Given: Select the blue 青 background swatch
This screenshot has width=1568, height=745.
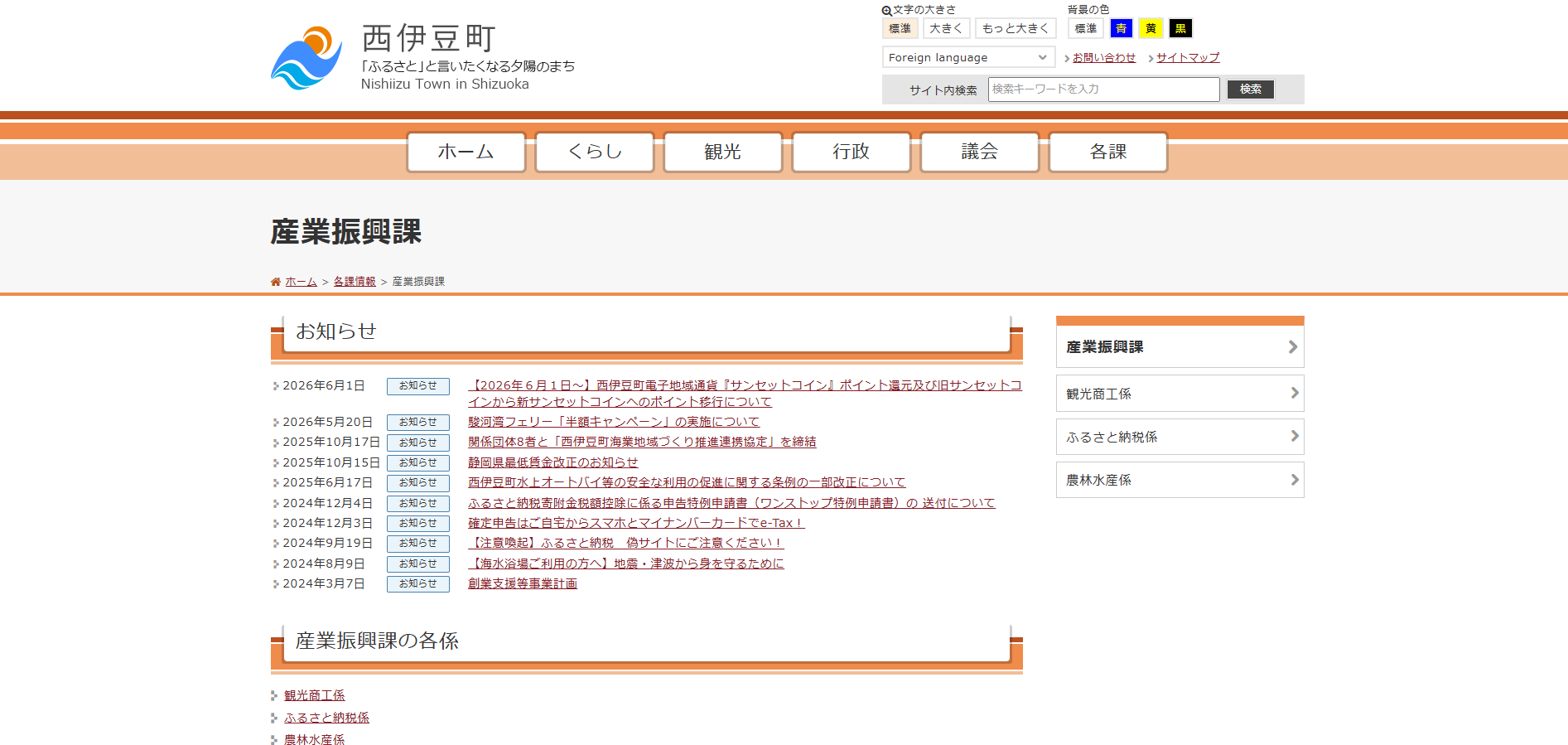Looking at the screenshot, I should click(x=1122, y=29).
